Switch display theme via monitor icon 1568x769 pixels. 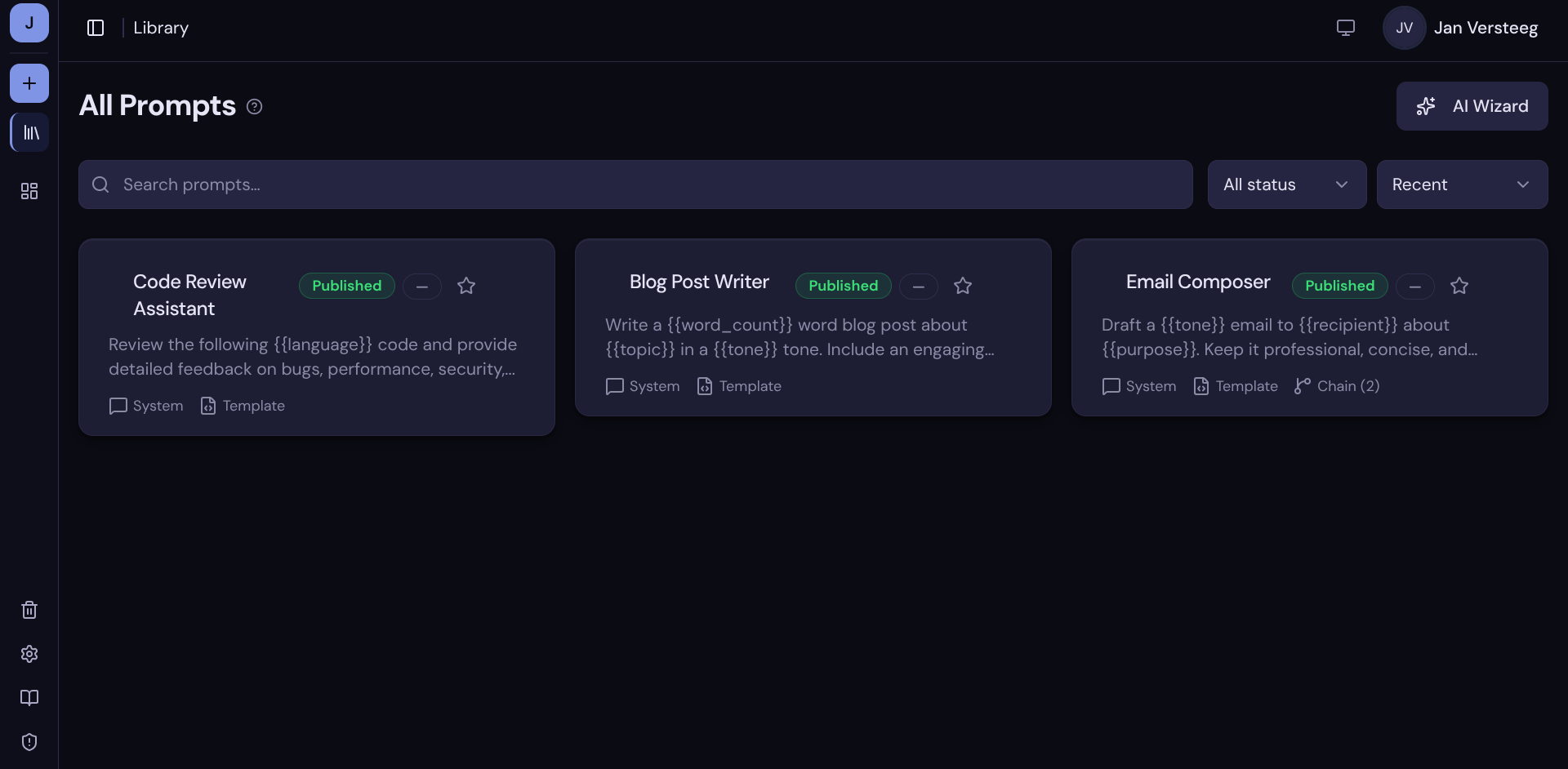pos(1346,28)
